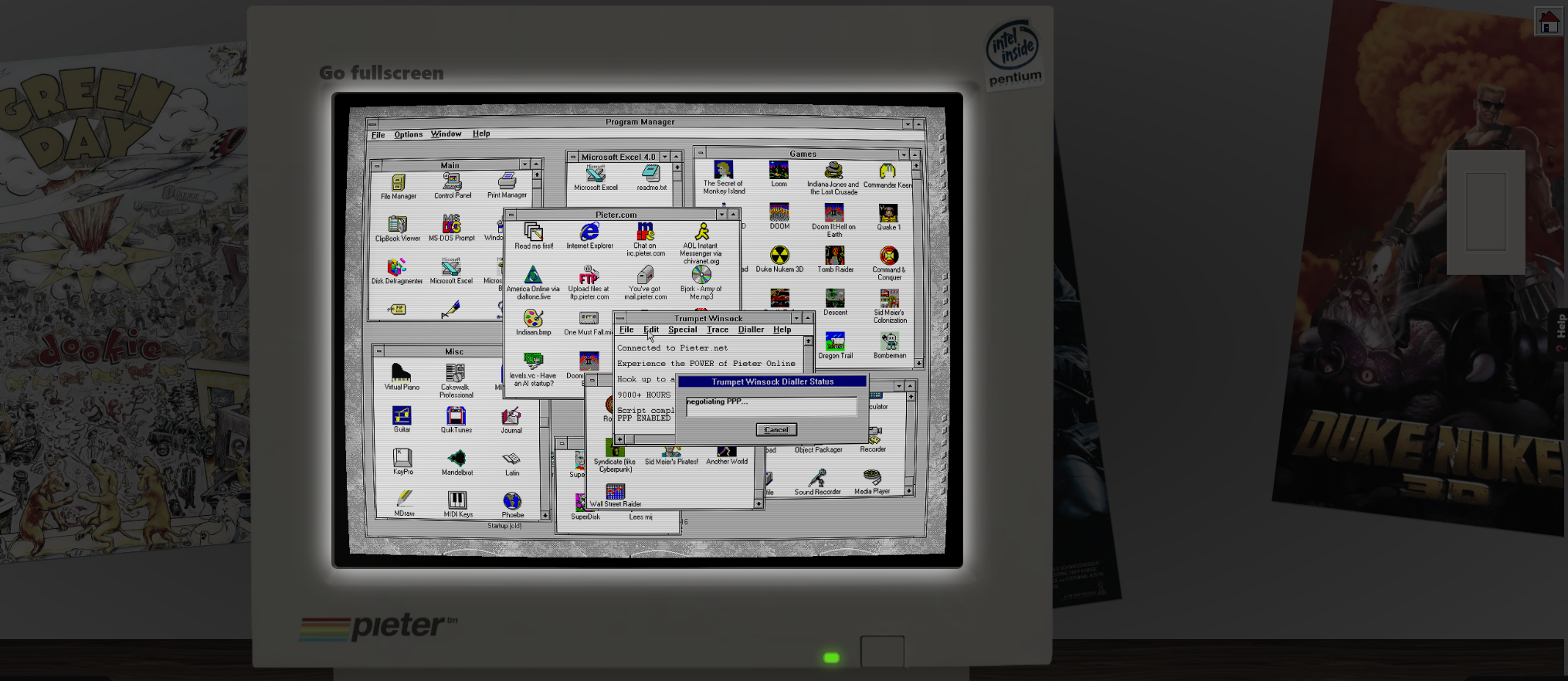
Task: Launch DOOM from the Games window
Action: (x=779, y=214)
